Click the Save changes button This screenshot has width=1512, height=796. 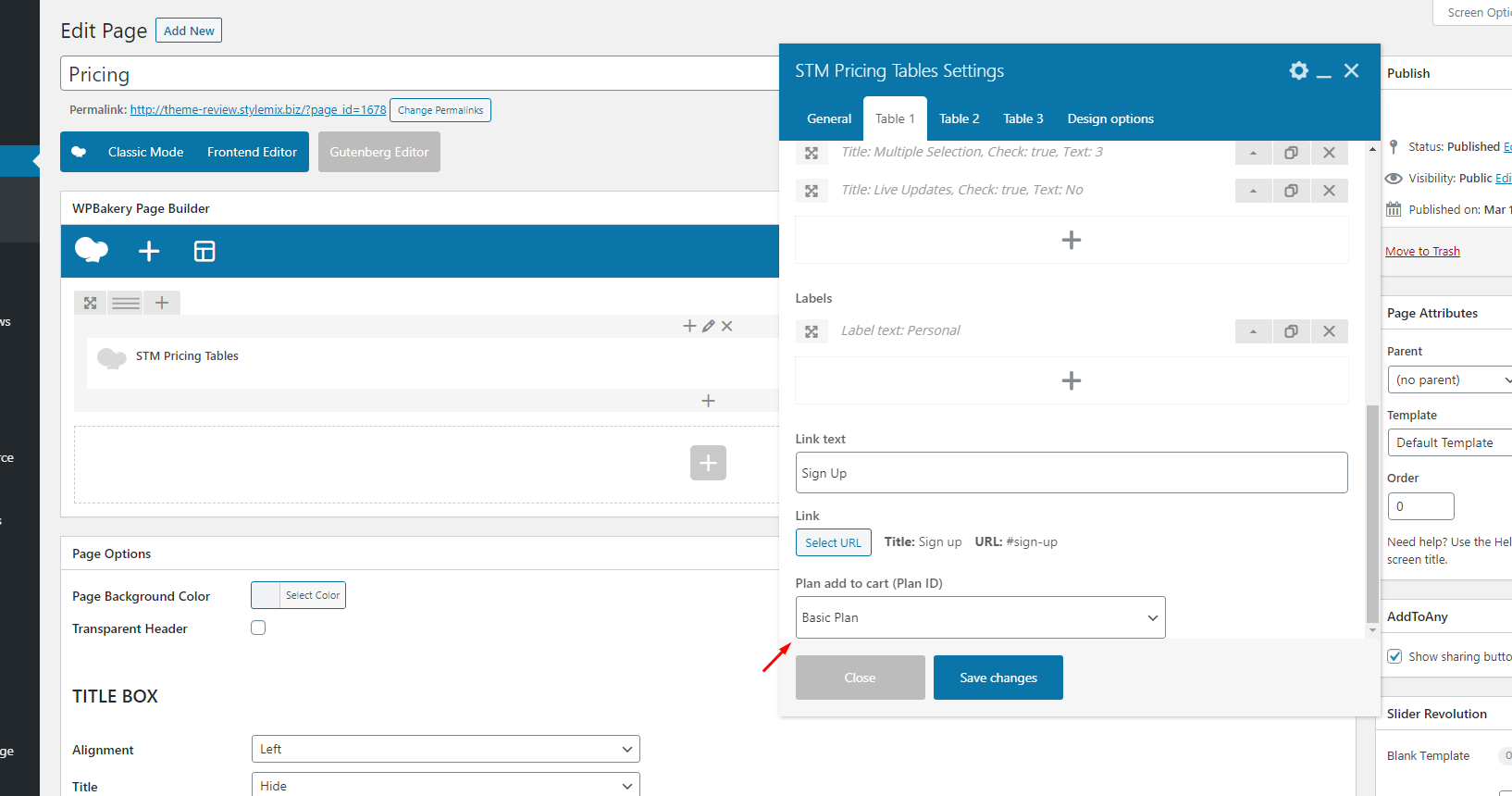998,678
